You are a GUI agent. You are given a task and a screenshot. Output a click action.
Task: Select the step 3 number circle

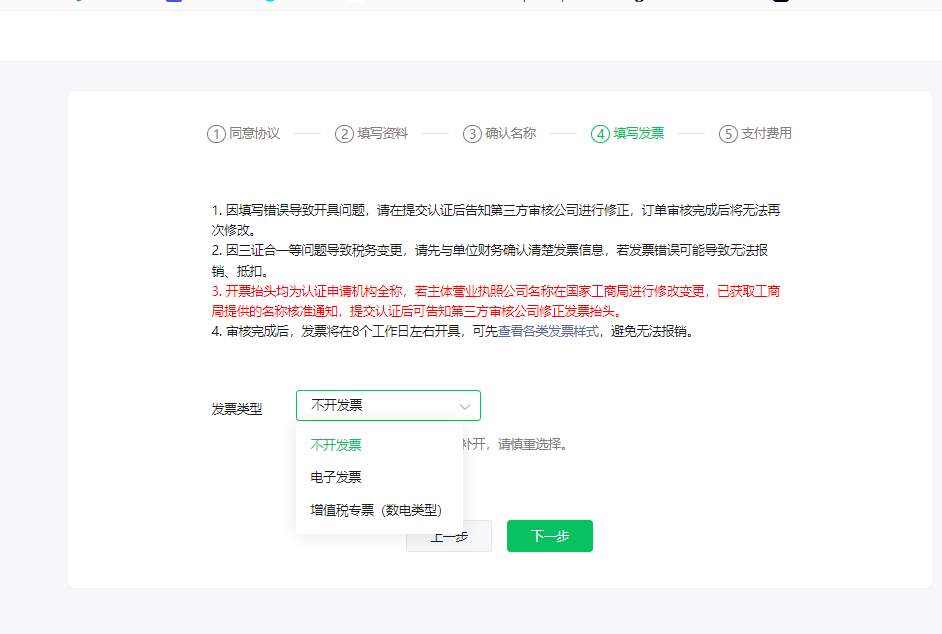[472, 134]
